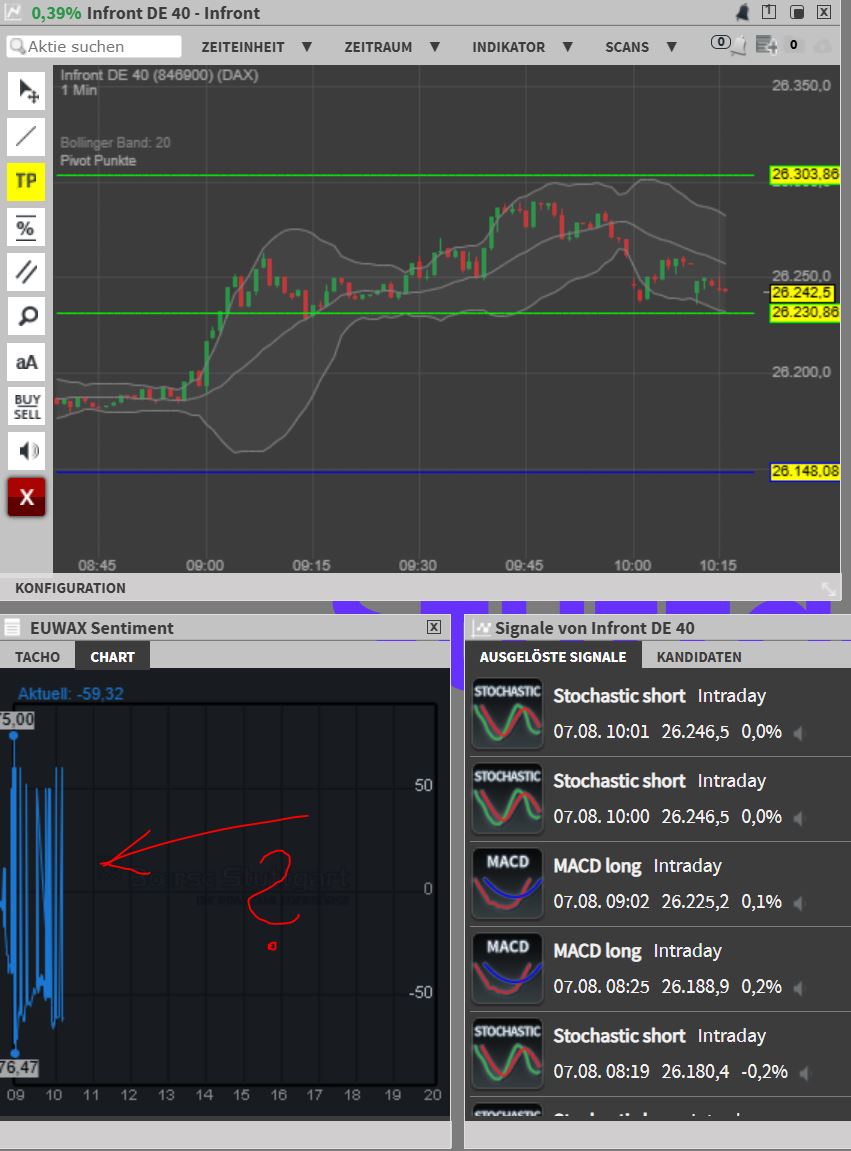Click speaker icon on 10:00 signal row
Viewport: 851px width, 1151px height.
click(x=798, y=818)
